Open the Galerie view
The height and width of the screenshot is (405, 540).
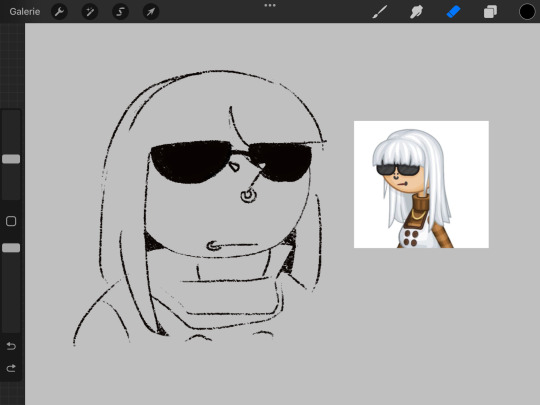pyautogui.click(x=24, y=12)
